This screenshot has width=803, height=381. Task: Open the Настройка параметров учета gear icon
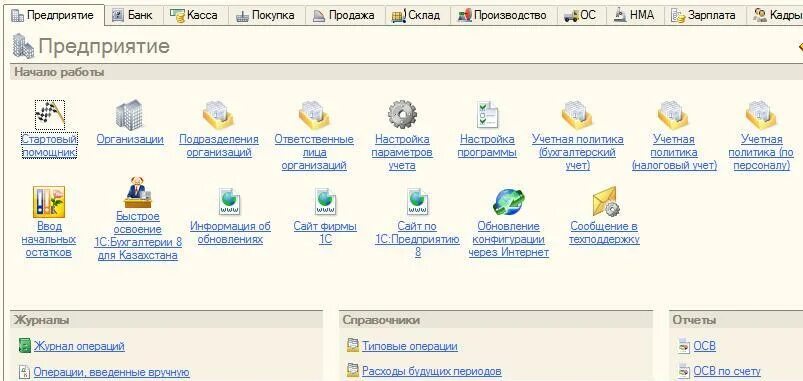(402, 114)
